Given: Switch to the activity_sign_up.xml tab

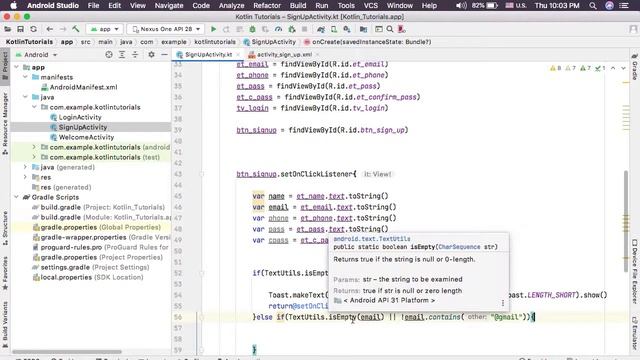Looking at the screenshot, I should pos(284,54).
